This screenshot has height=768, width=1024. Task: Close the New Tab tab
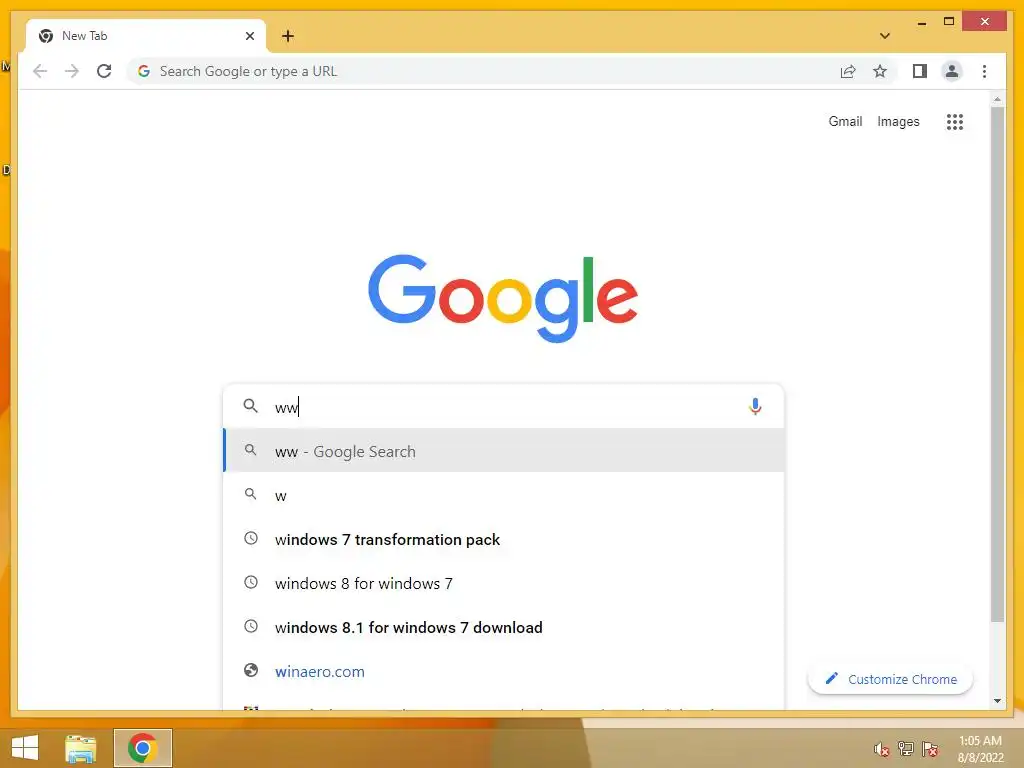coord(249,36)
